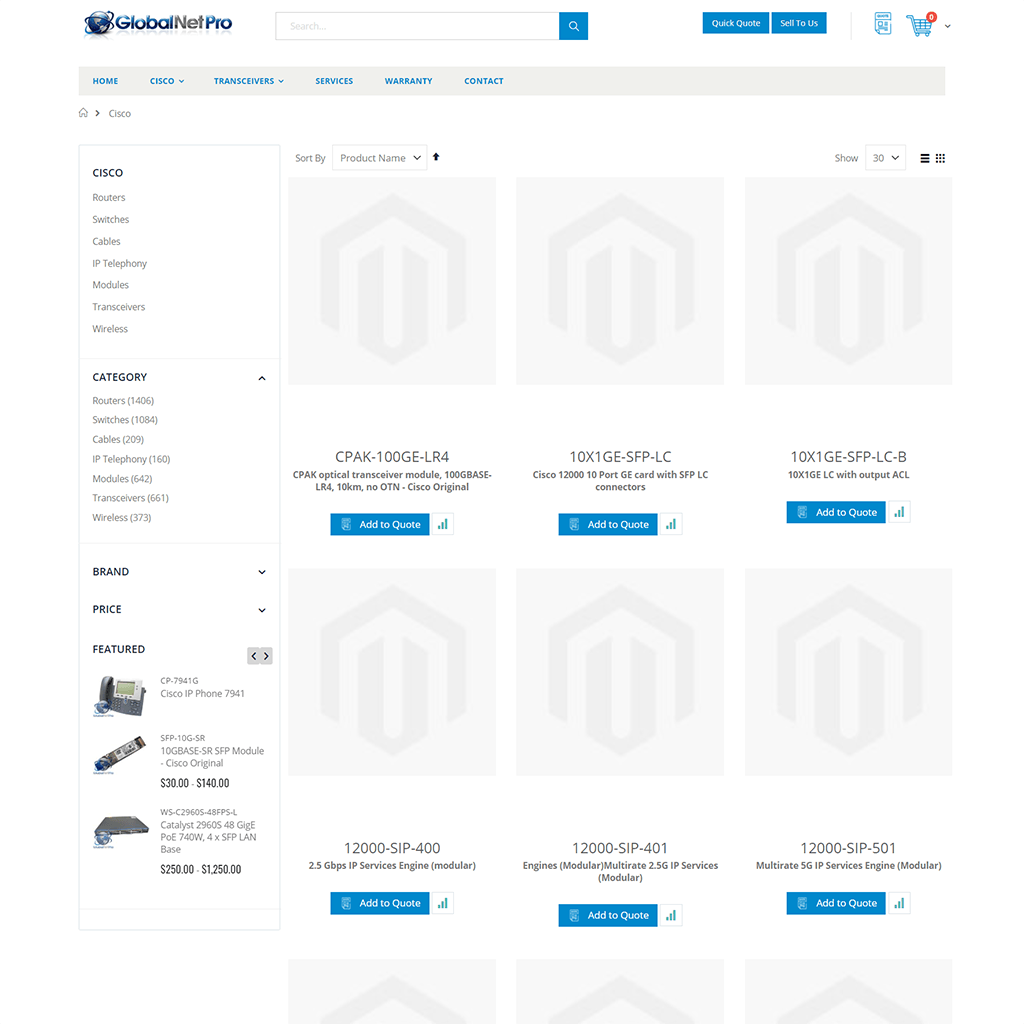Click into the search input field
1024x1024 pixels.
point(416,26)
